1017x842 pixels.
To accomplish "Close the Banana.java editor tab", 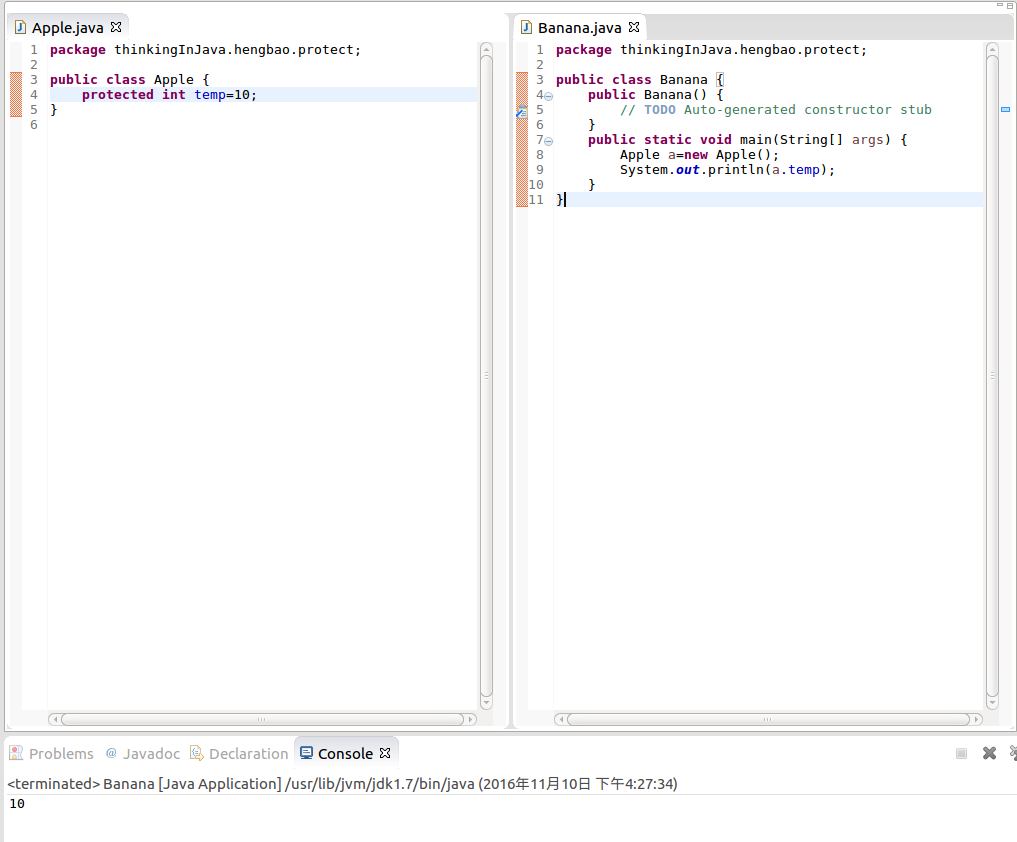I will [634, 27].
